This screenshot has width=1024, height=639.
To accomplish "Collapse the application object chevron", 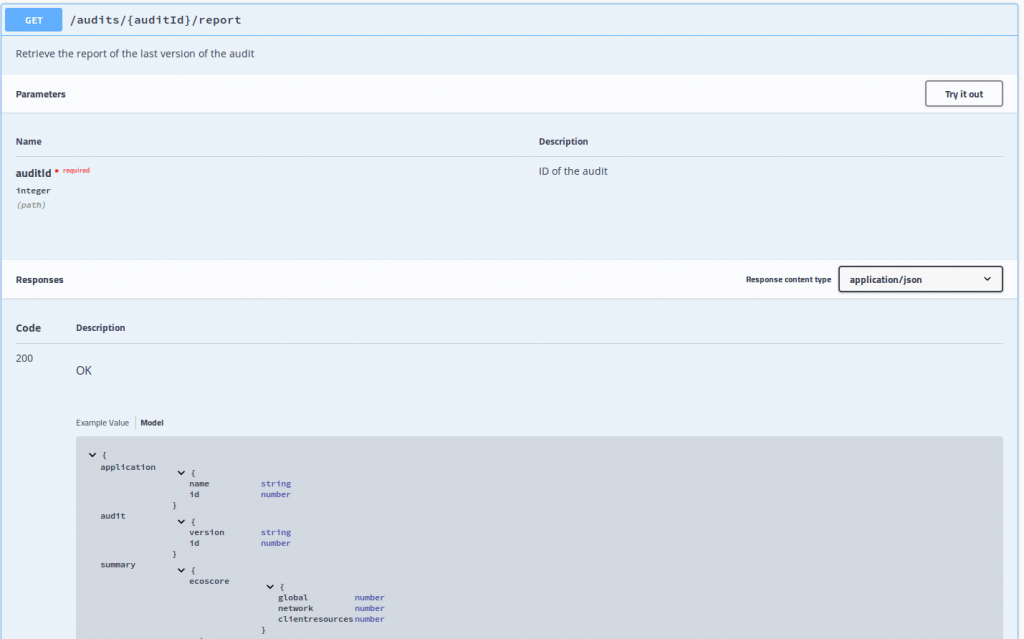I will (x=182, y=472).
